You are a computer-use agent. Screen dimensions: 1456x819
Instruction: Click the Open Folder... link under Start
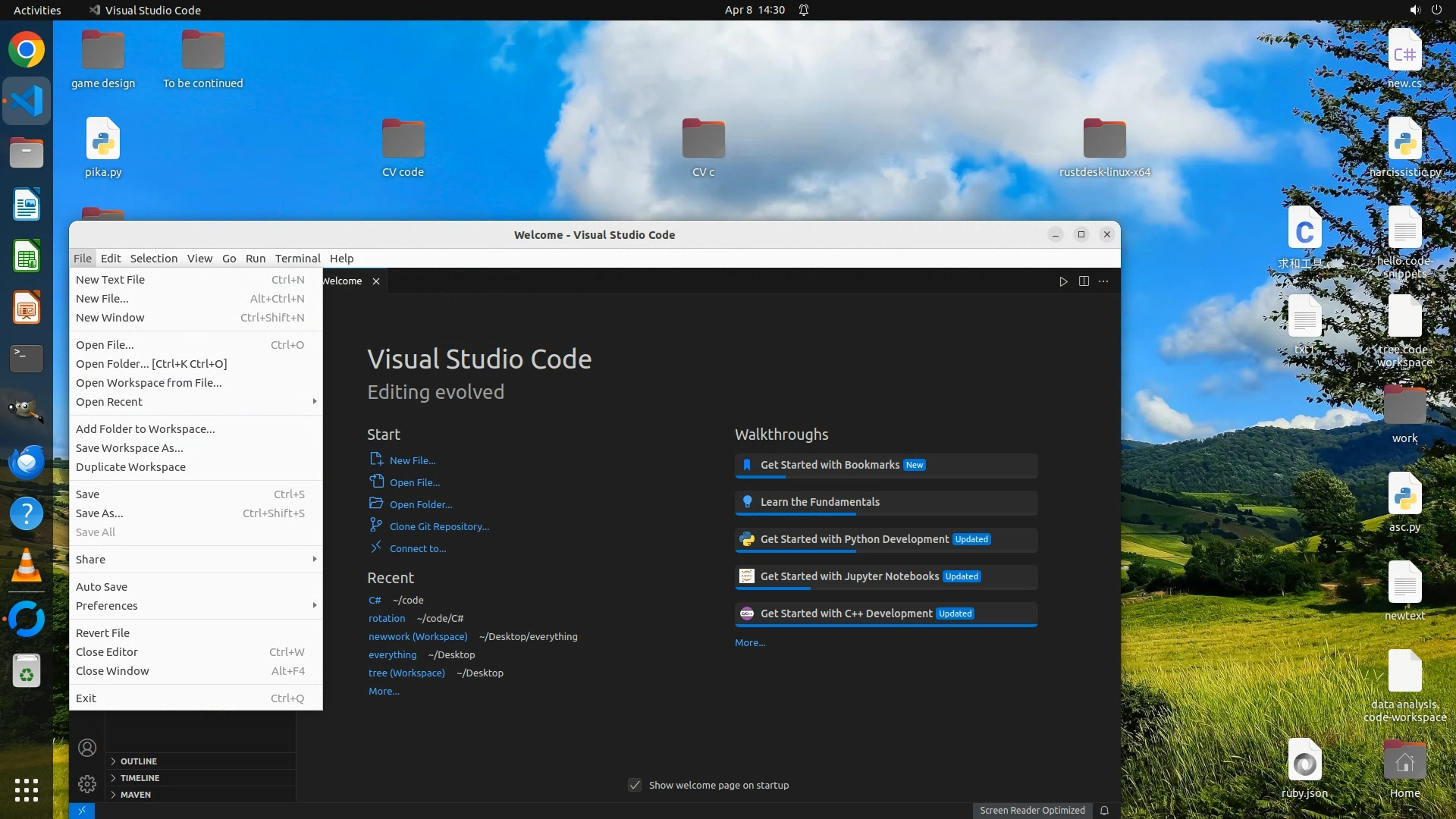[x=421, y=505]
